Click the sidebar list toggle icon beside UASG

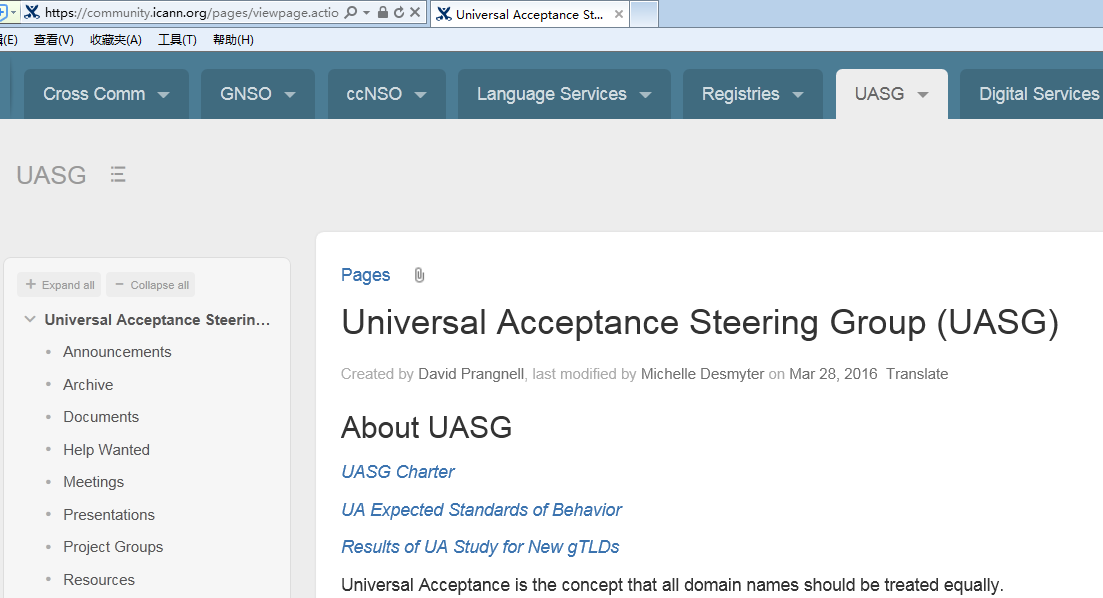(118, 174)
